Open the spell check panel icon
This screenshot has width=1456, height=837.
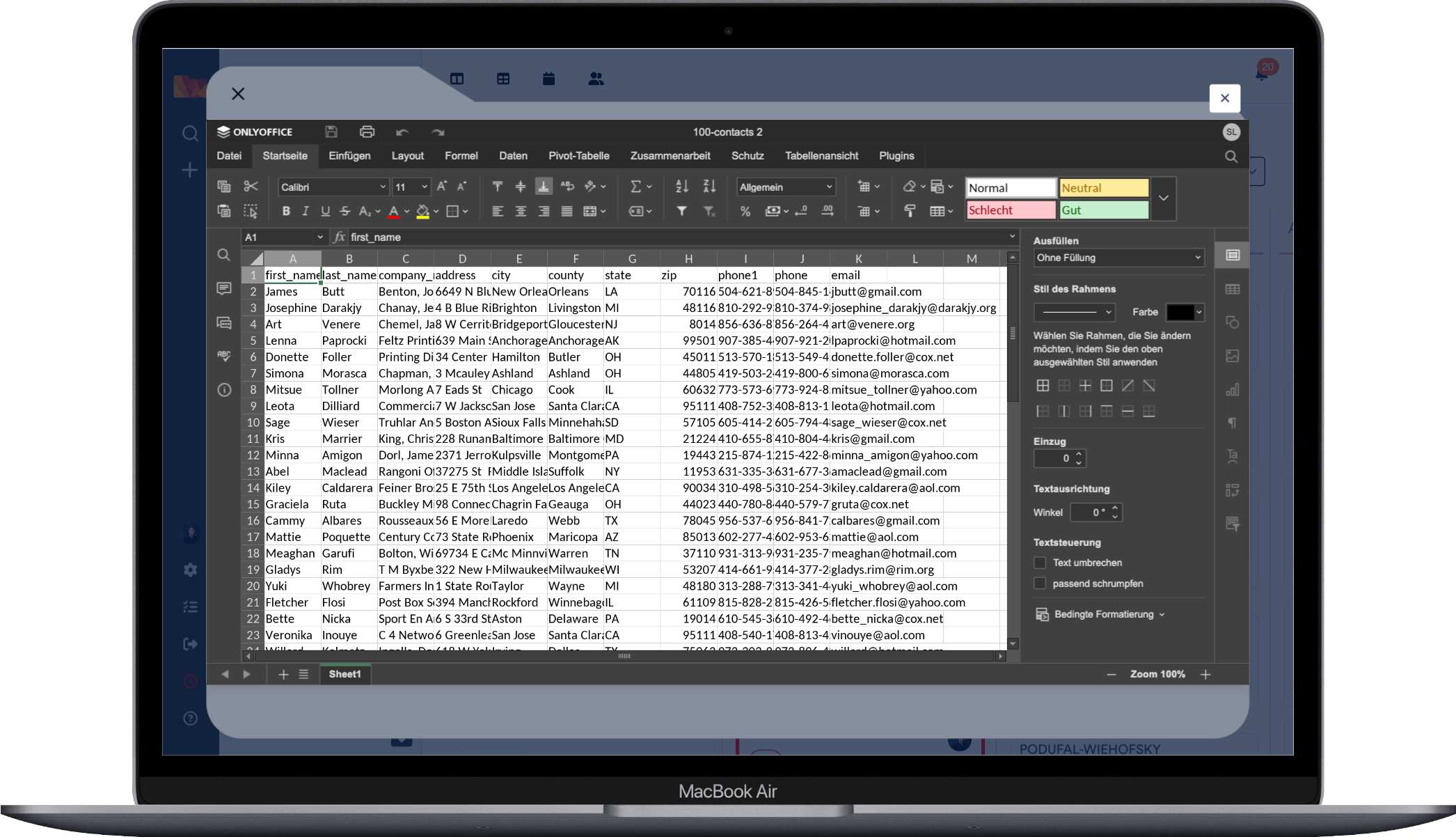pyautogui.click(x=223, y=356)
